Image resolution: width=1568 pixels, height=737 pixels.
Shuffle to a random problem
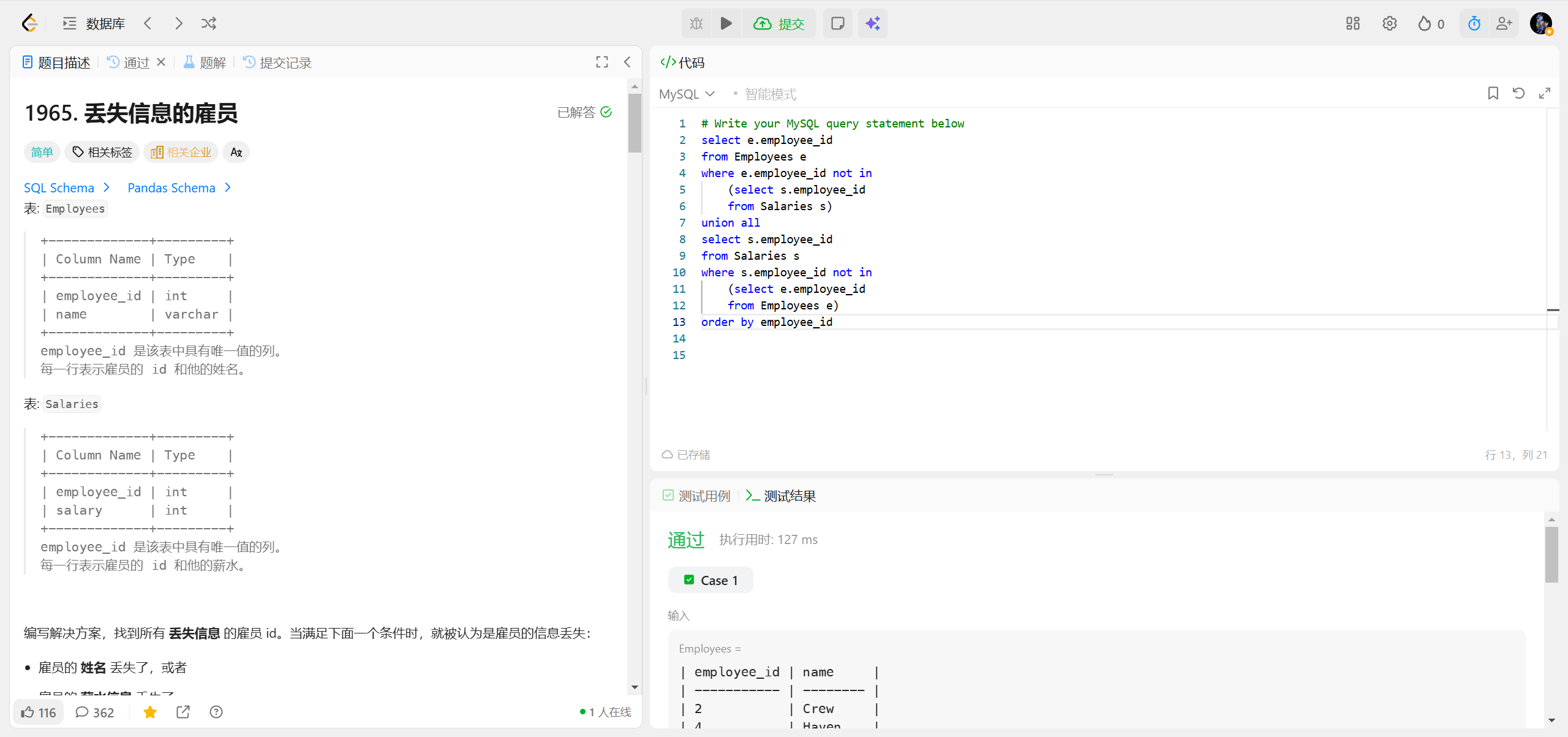[x=208, y=23]
